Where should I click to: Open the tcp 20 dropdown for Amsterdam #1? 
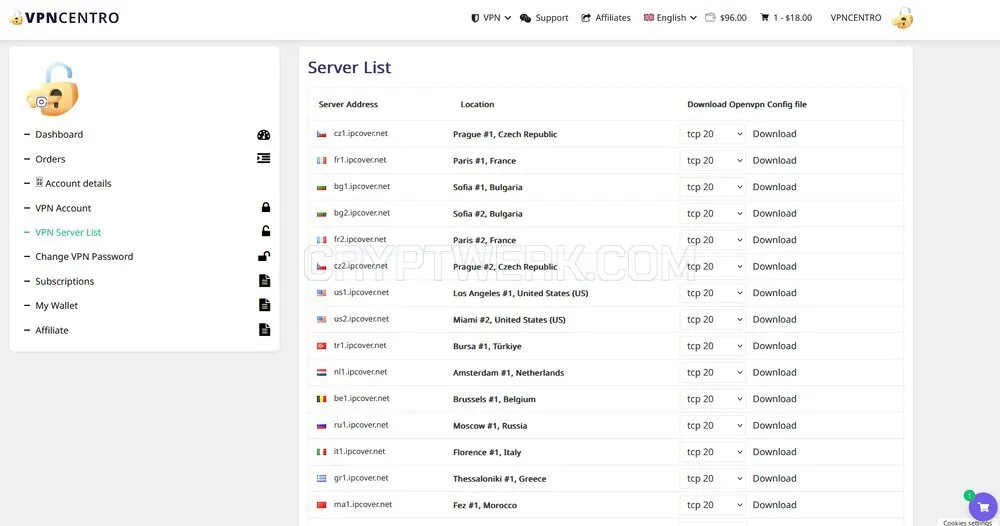tap(713, 372)
